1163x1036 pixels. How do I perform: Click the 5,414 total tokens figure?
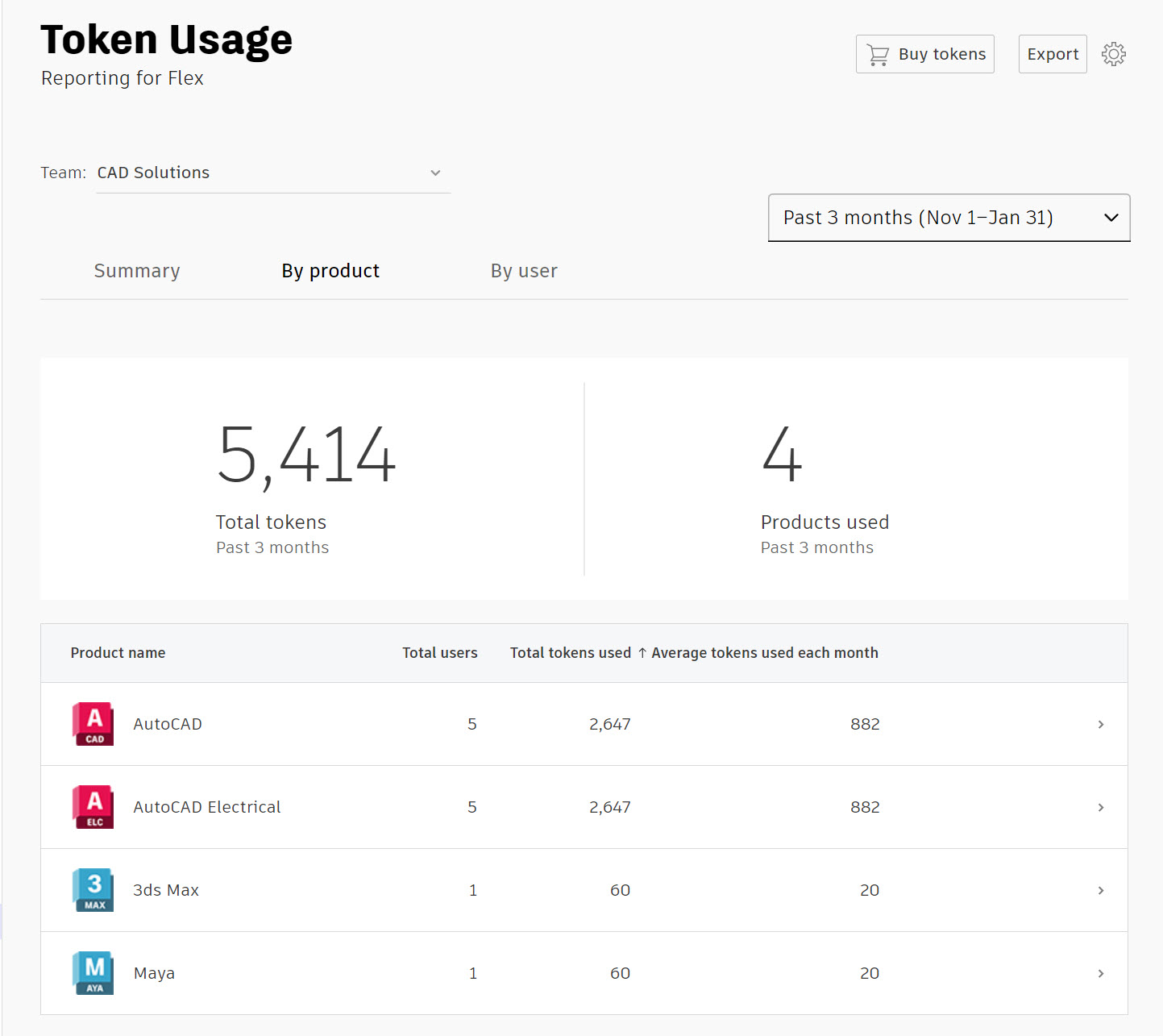tap(306, 456)
